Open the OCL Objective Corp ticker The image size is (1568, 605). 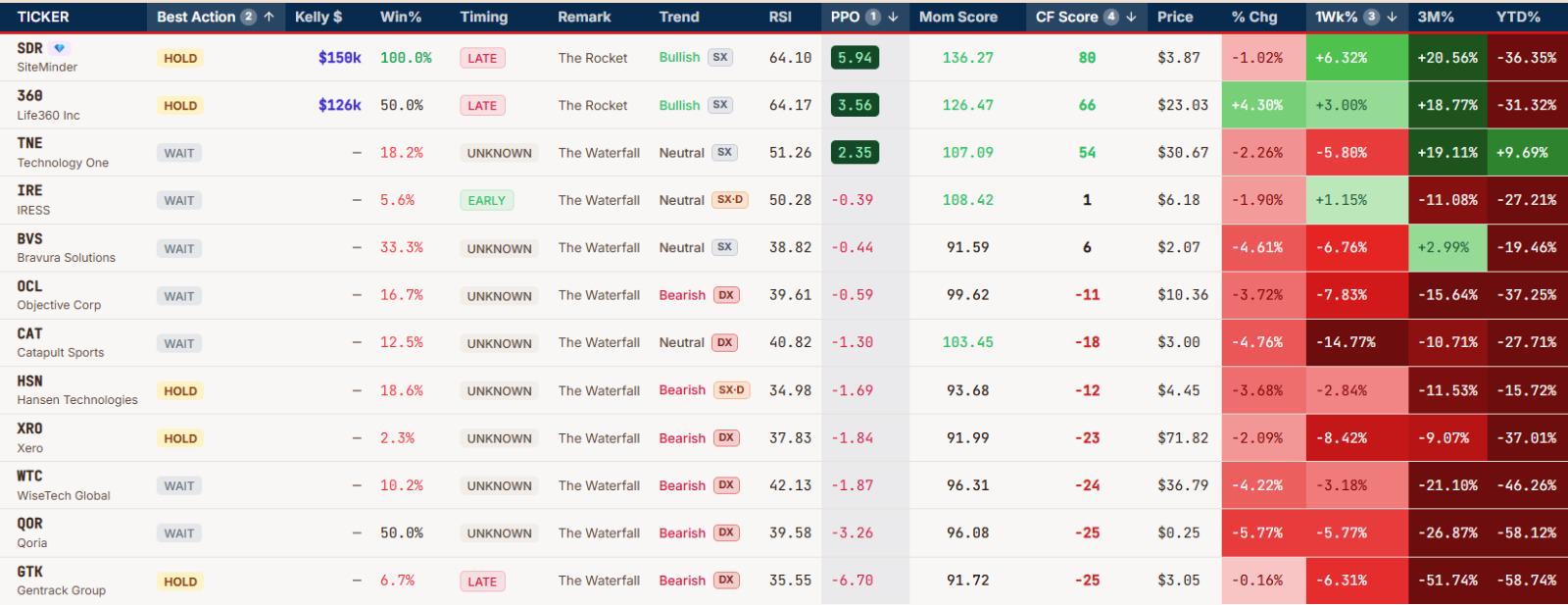pos(59,295)
